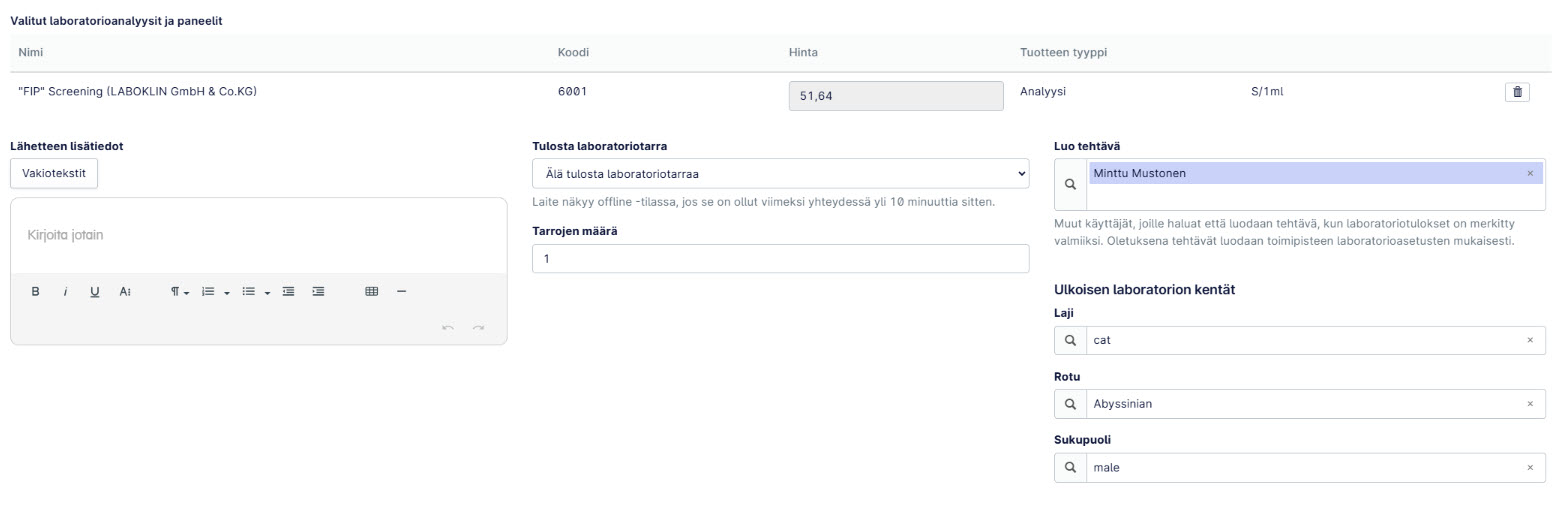Click the Sukupuoli field with male

tap(1316, 468)
